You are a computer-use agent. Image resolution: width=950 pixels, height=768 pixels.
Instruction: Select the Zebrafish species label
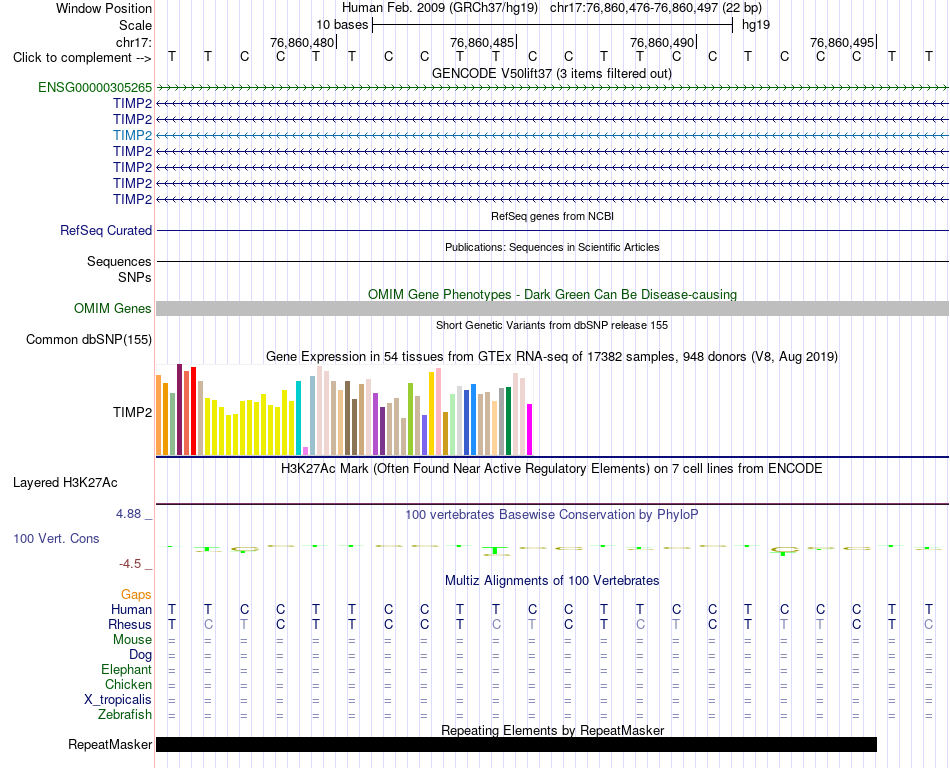pyautogui.click(x=125, y=715)
